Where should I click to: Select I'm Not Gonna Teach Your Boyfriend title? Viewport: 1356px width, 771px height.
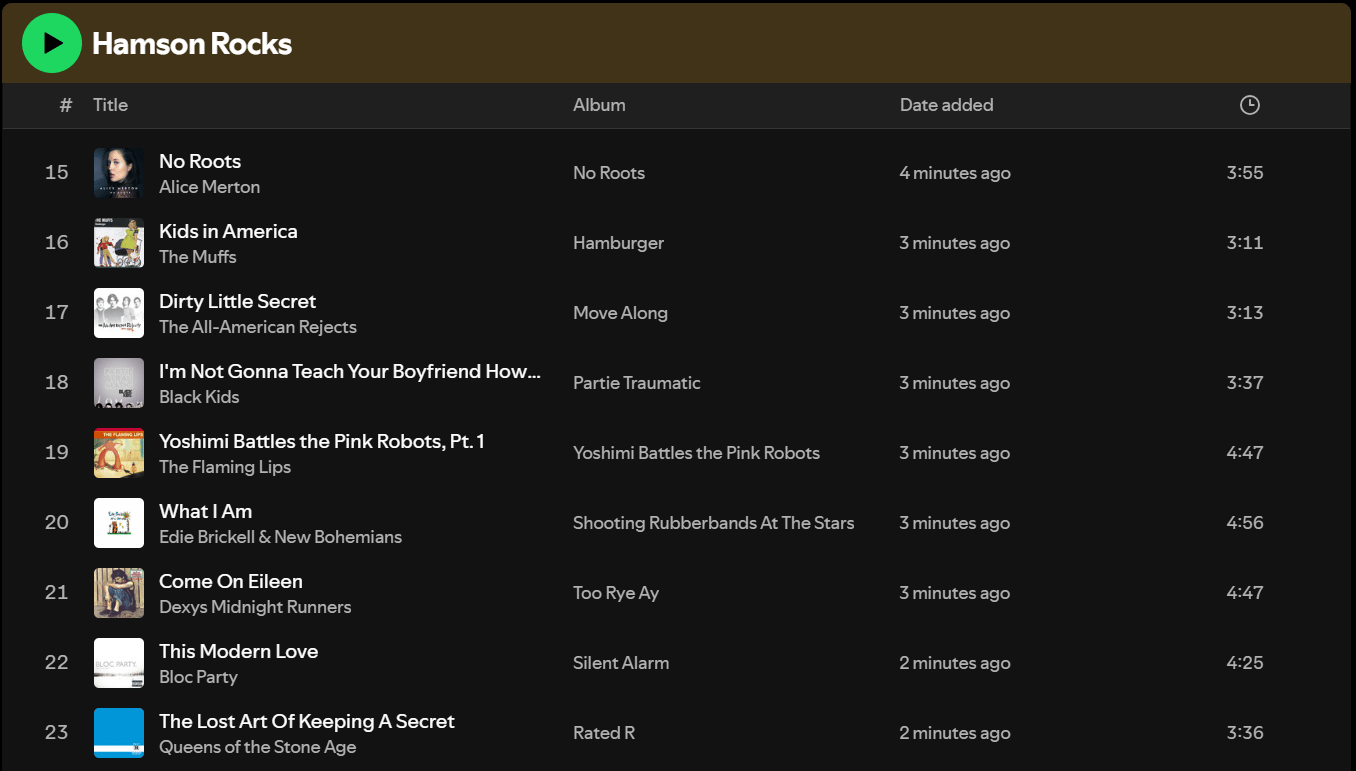coord(350,371)
